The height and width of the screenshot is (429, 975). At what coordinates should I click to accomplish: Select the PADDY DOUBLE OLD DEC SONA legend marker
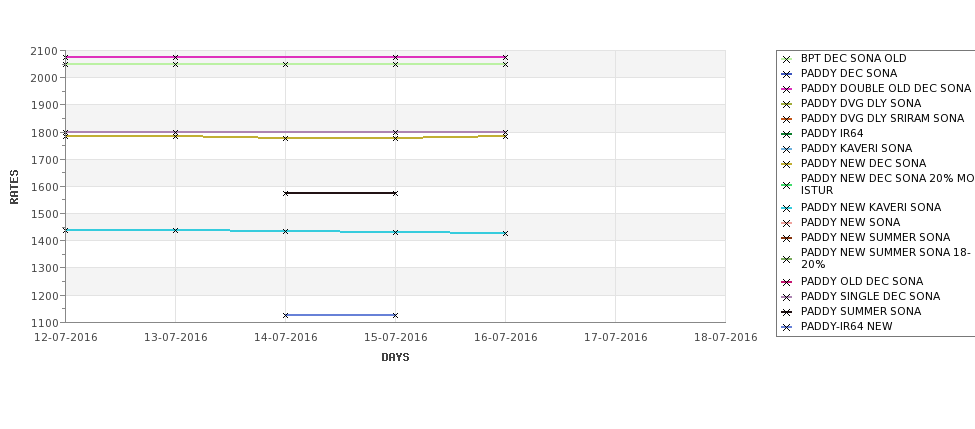(787, 89)
